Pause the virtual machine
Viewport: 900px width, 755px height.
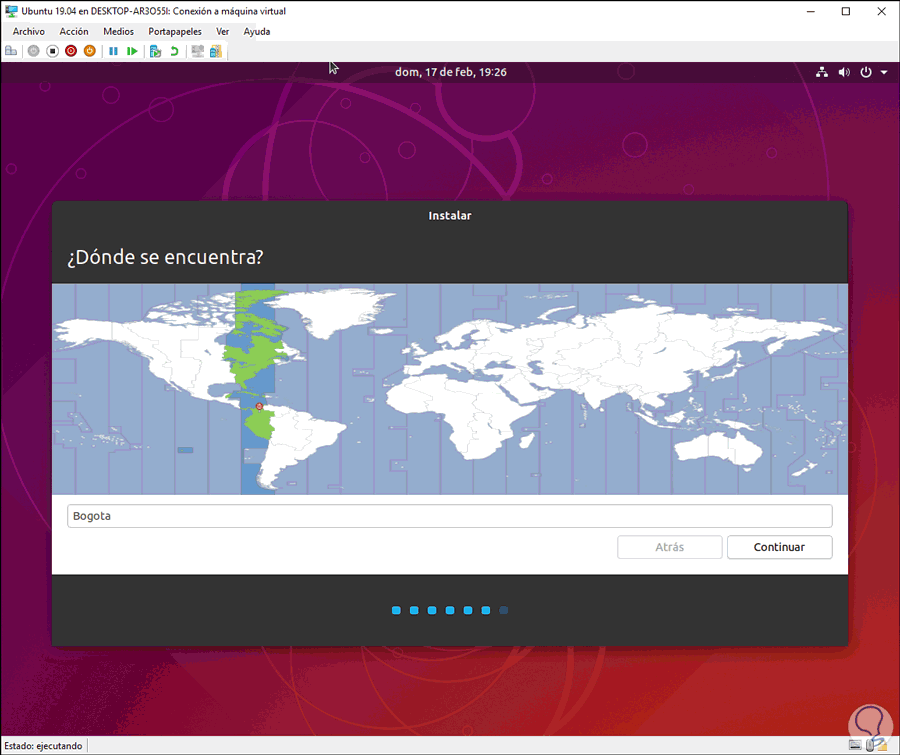pyautogui.click(x=114, y=51)
